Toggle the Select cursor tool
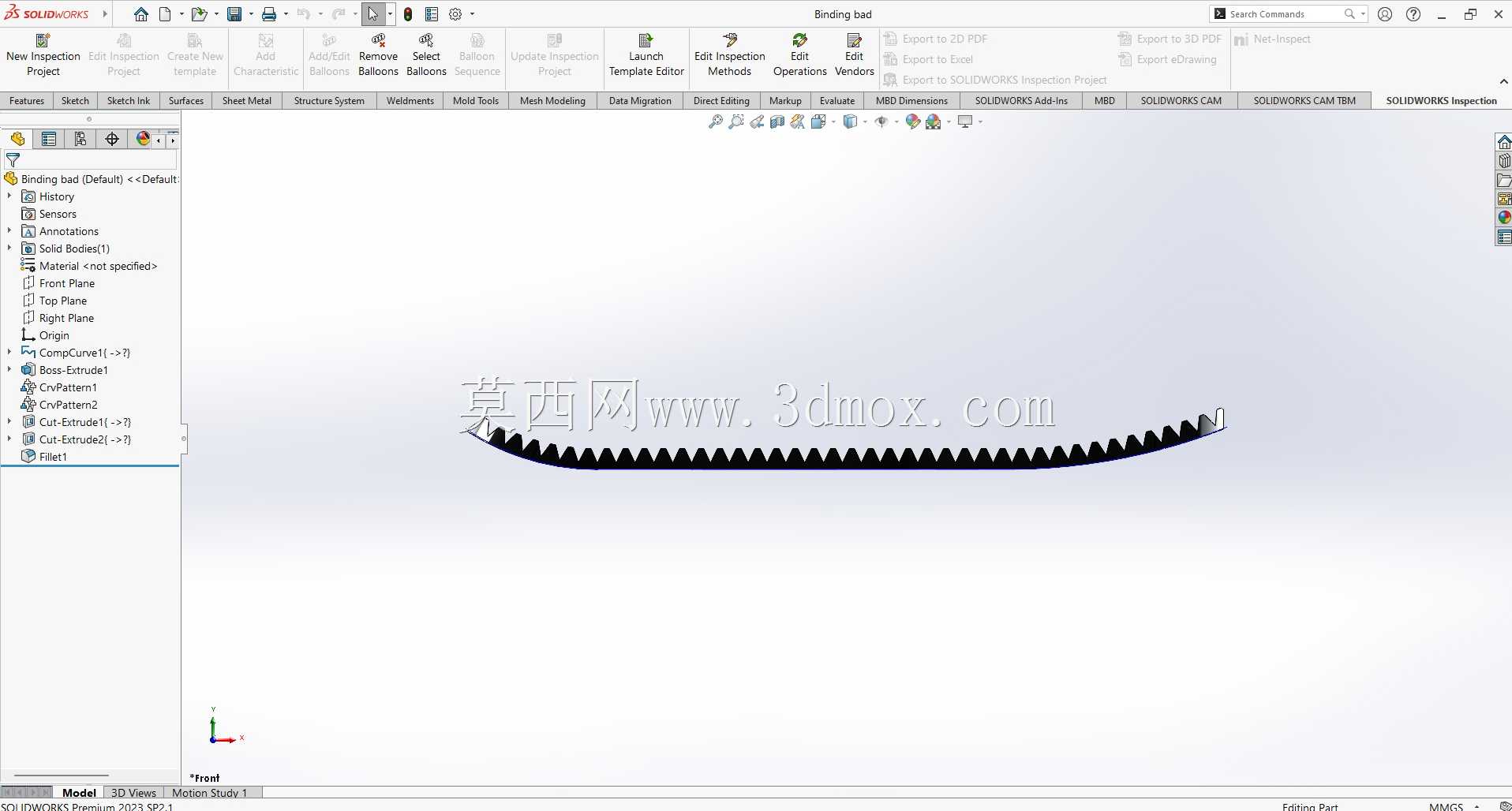 372,14
